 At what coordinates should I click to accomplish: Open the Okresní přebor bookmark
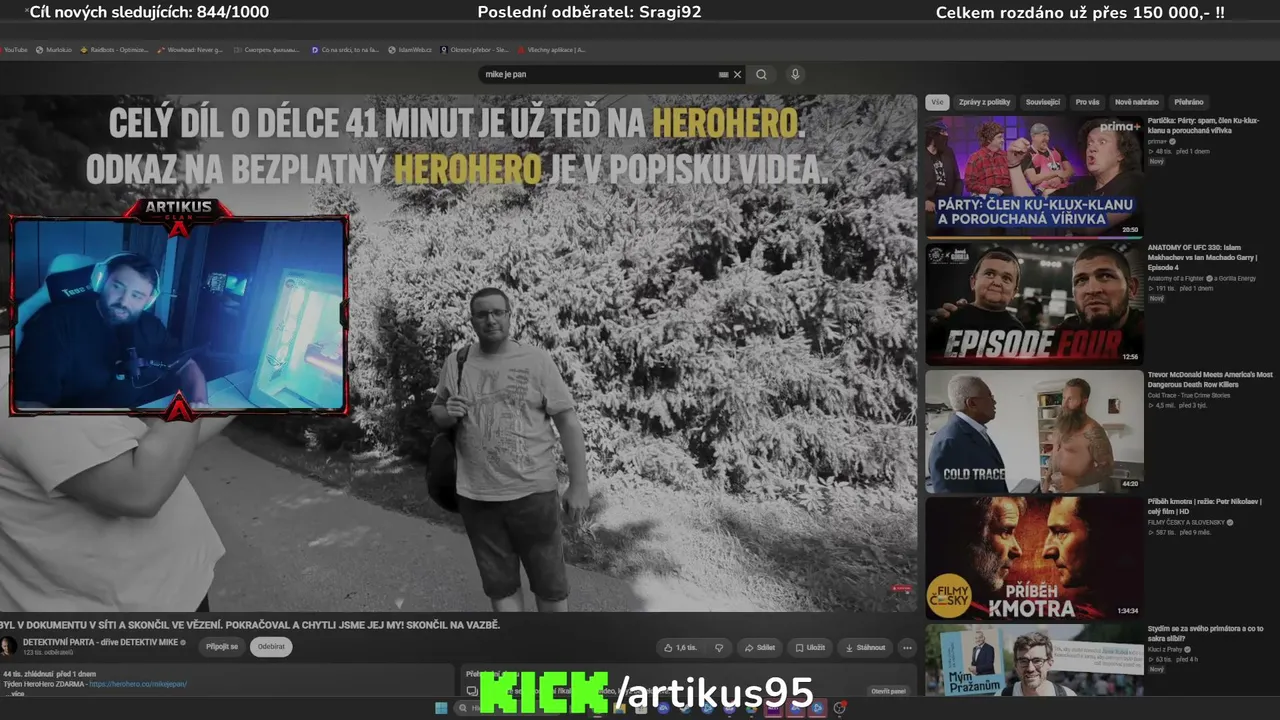tap(474, 49)
